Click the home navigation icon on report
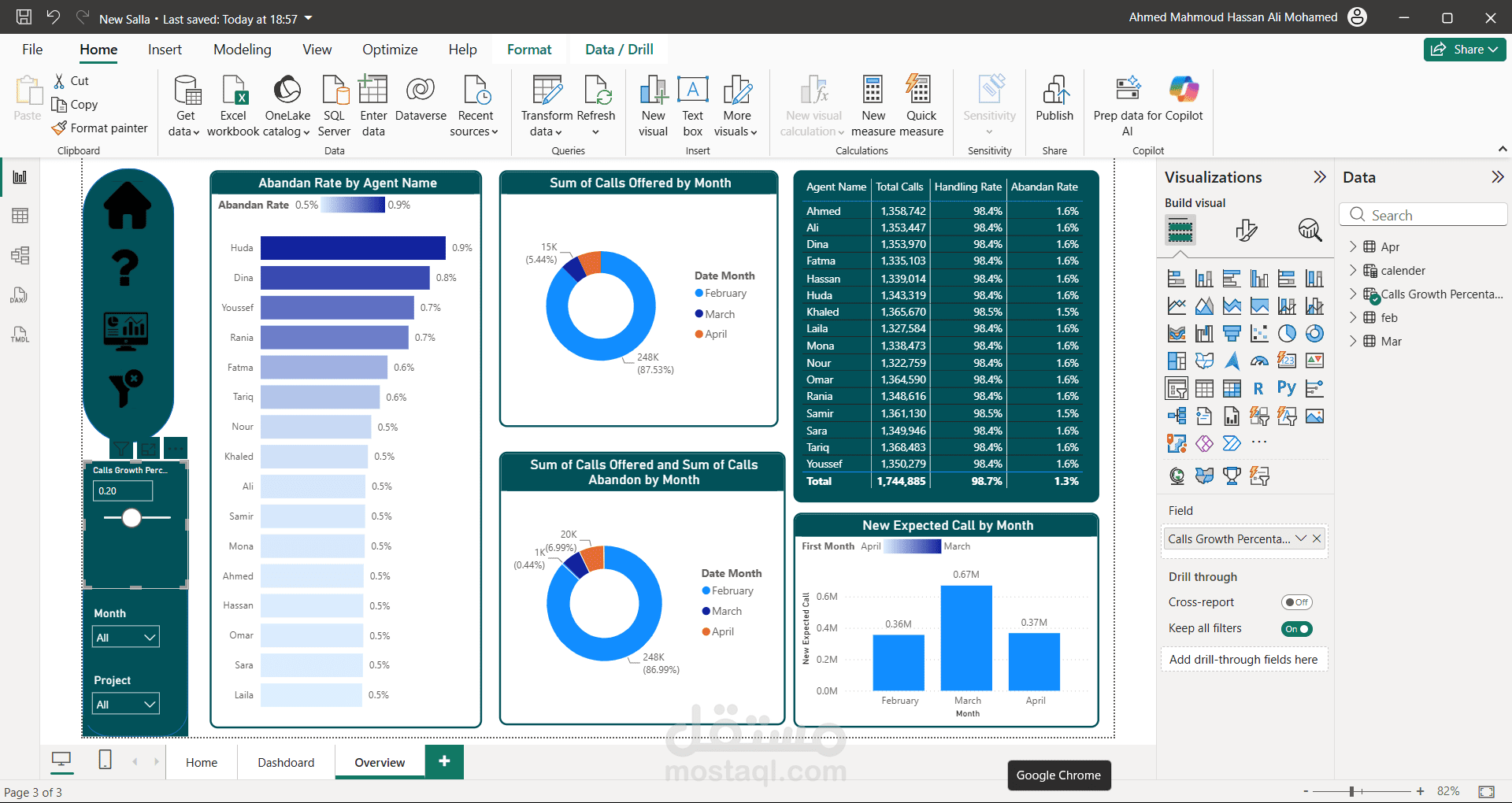The width and height of the screenshot is (1512, 803). point(128,206)
